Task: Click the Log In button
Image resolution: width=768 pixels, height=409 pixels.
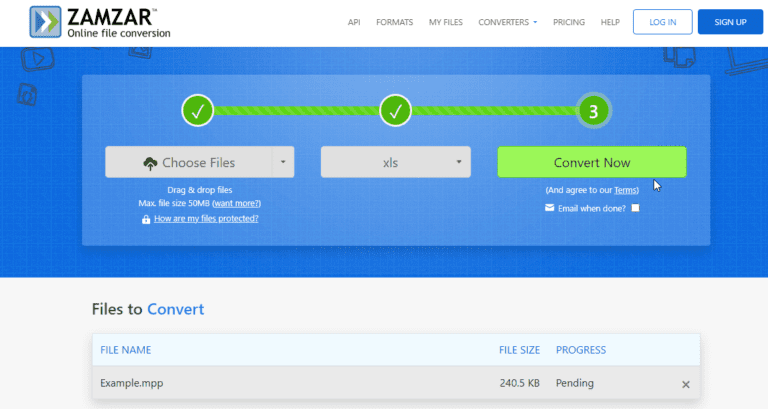Action: coord(662,22)
